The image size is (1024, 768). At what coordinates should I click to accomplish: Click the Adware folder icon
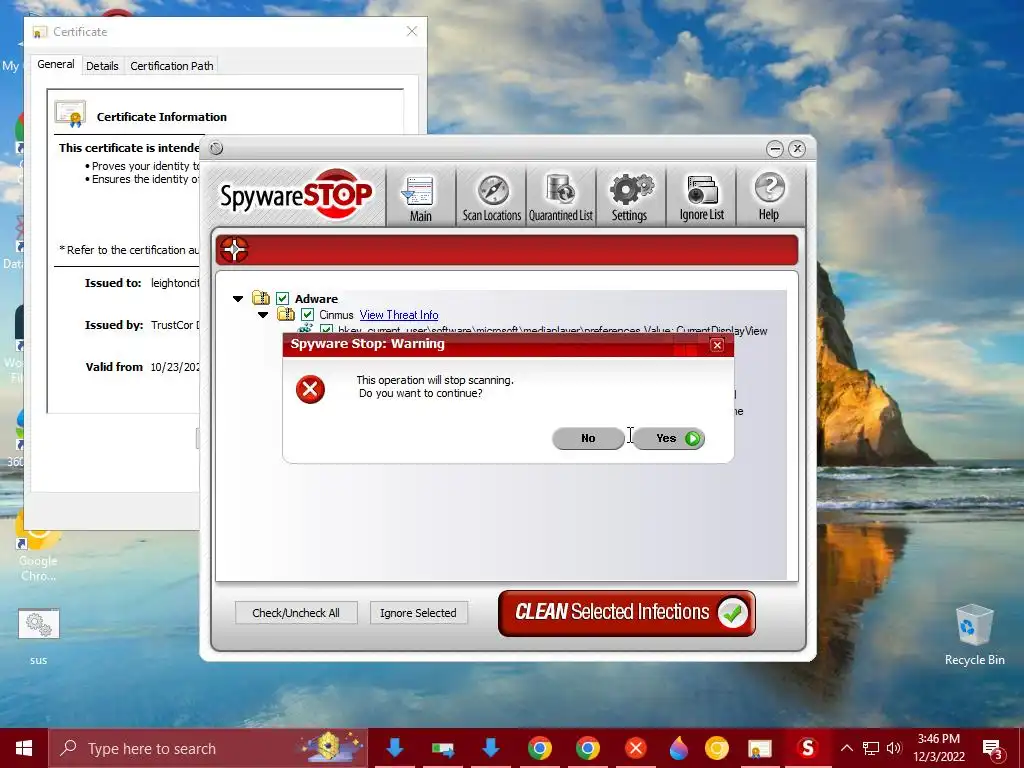[x=261, y=298]
